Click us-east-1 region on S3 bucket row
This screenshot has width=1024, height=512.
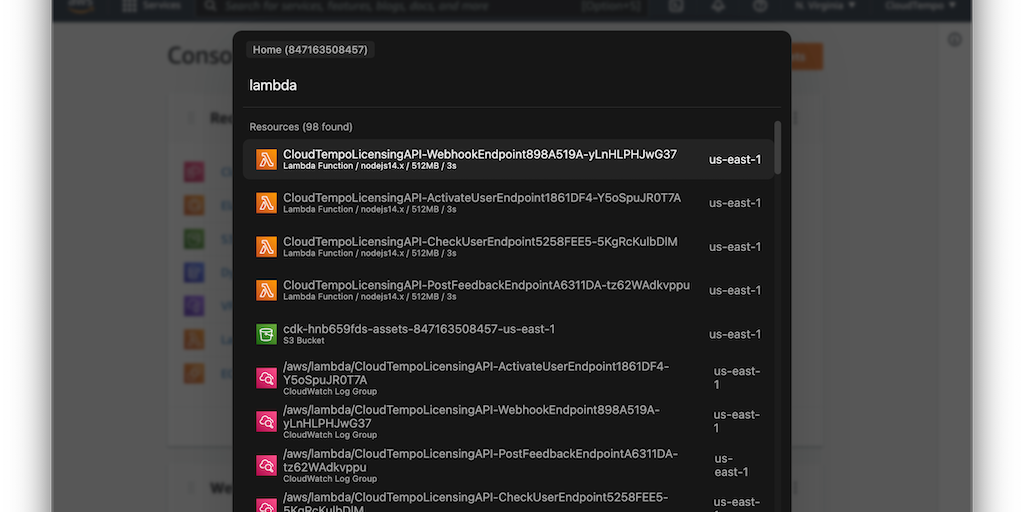coord(735,334)
